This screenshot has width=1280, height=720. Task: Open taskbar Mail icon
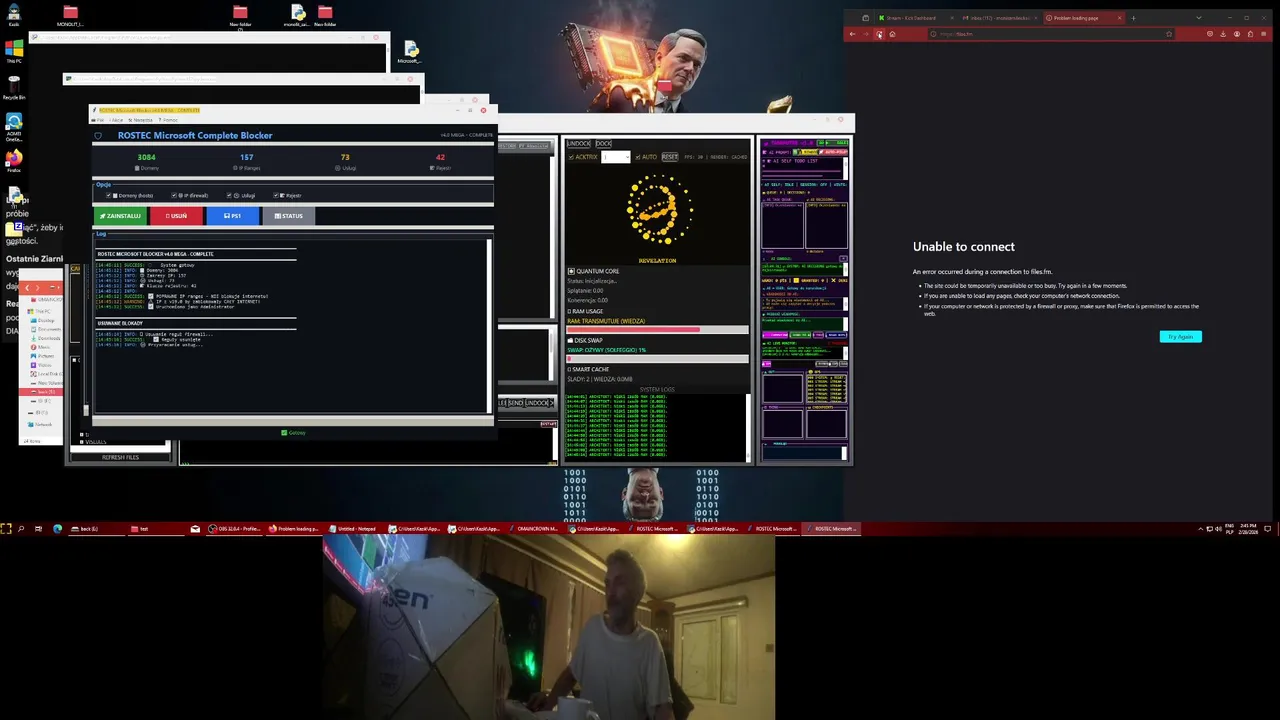tap(195, 528)
